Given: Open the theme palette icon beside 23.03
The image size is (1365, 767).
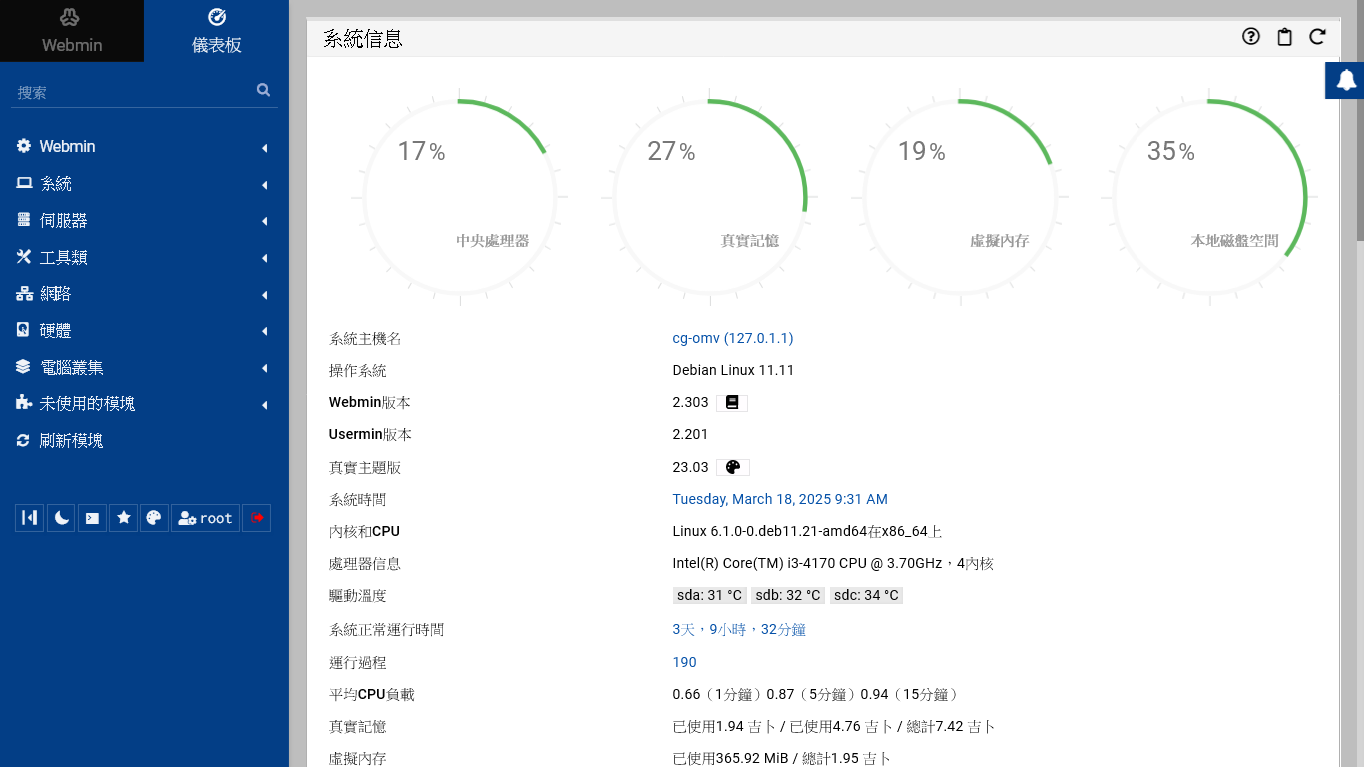Looking at the screenshot, I should coord(733,467).
